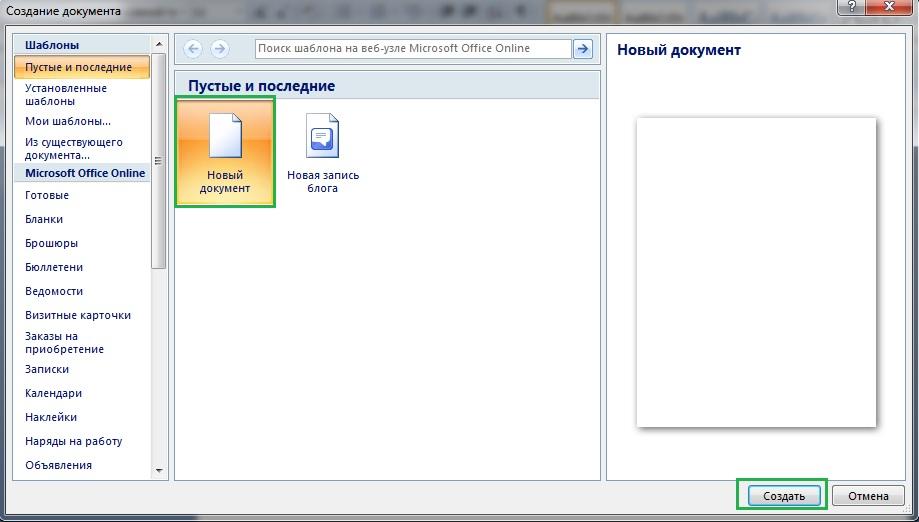The image size is (919, 522).
Task: Open Мои шаблоны... option
Action: pos(68,122)
